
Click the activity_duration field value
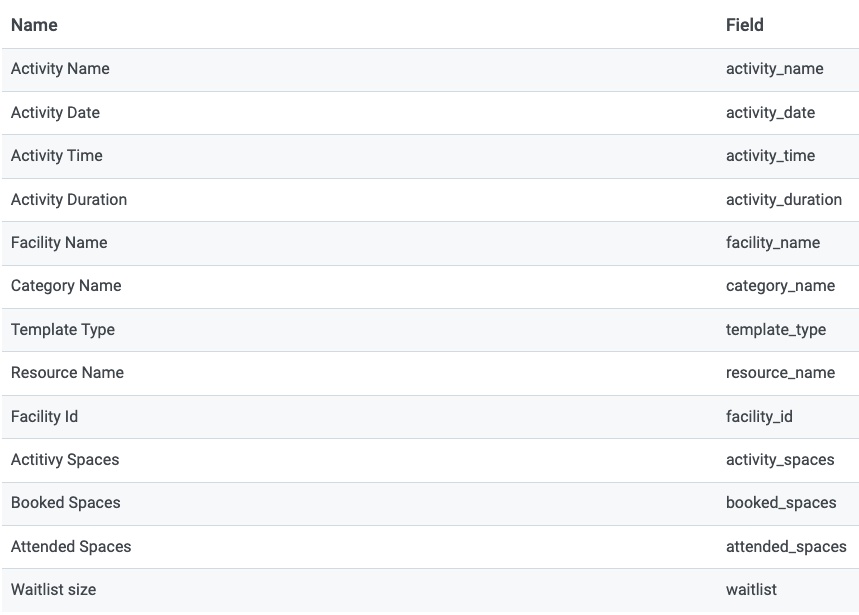[784, 200]
